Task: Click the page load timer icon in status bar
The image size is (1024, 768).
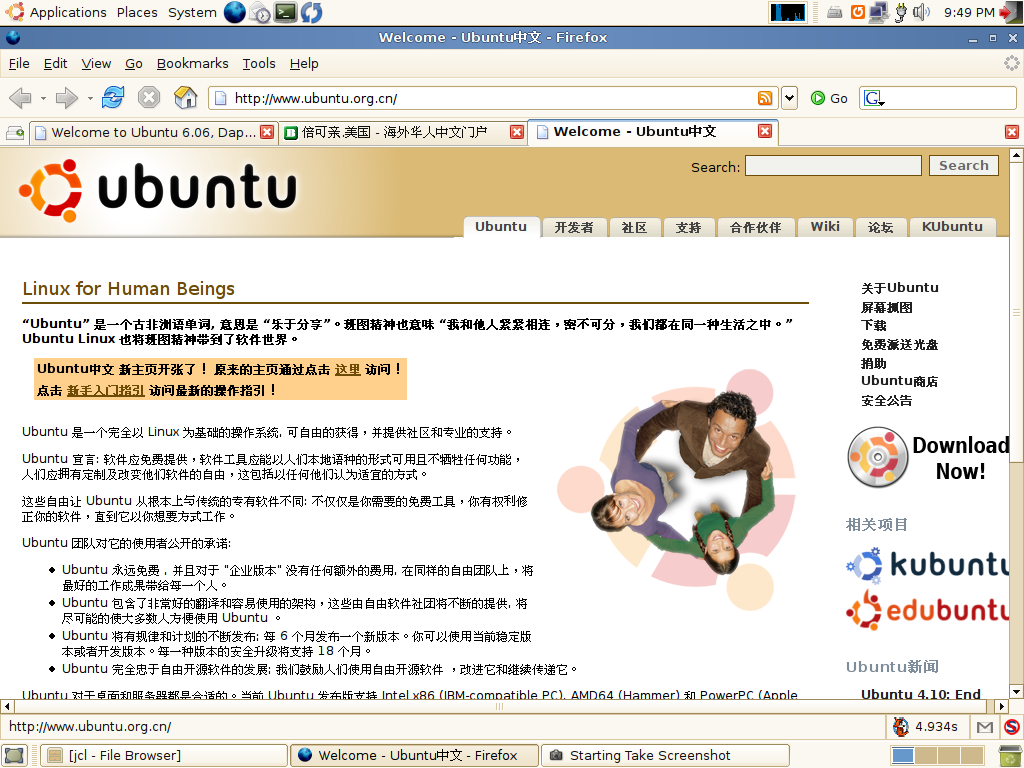Action: [x=901, y=726]
